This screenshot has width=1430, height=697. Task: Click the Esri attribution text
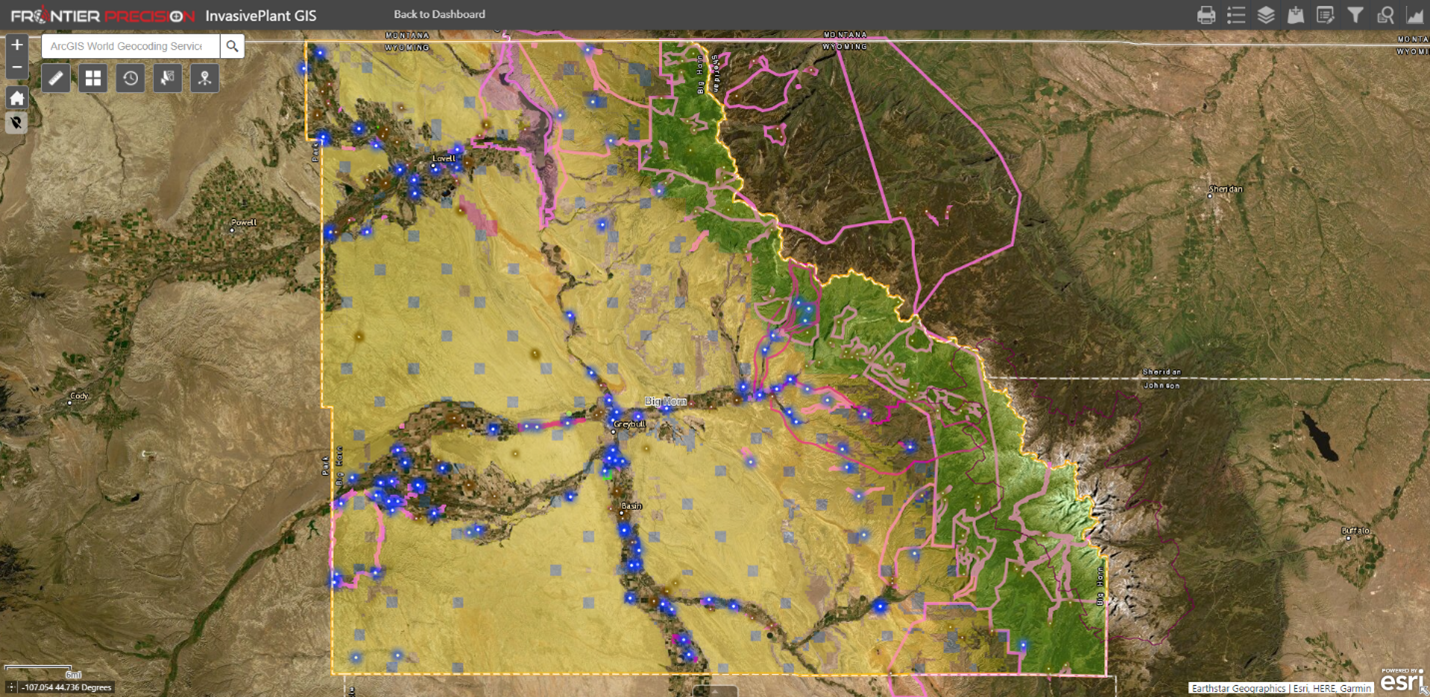pyautogui.click(x=1281, y=688)
